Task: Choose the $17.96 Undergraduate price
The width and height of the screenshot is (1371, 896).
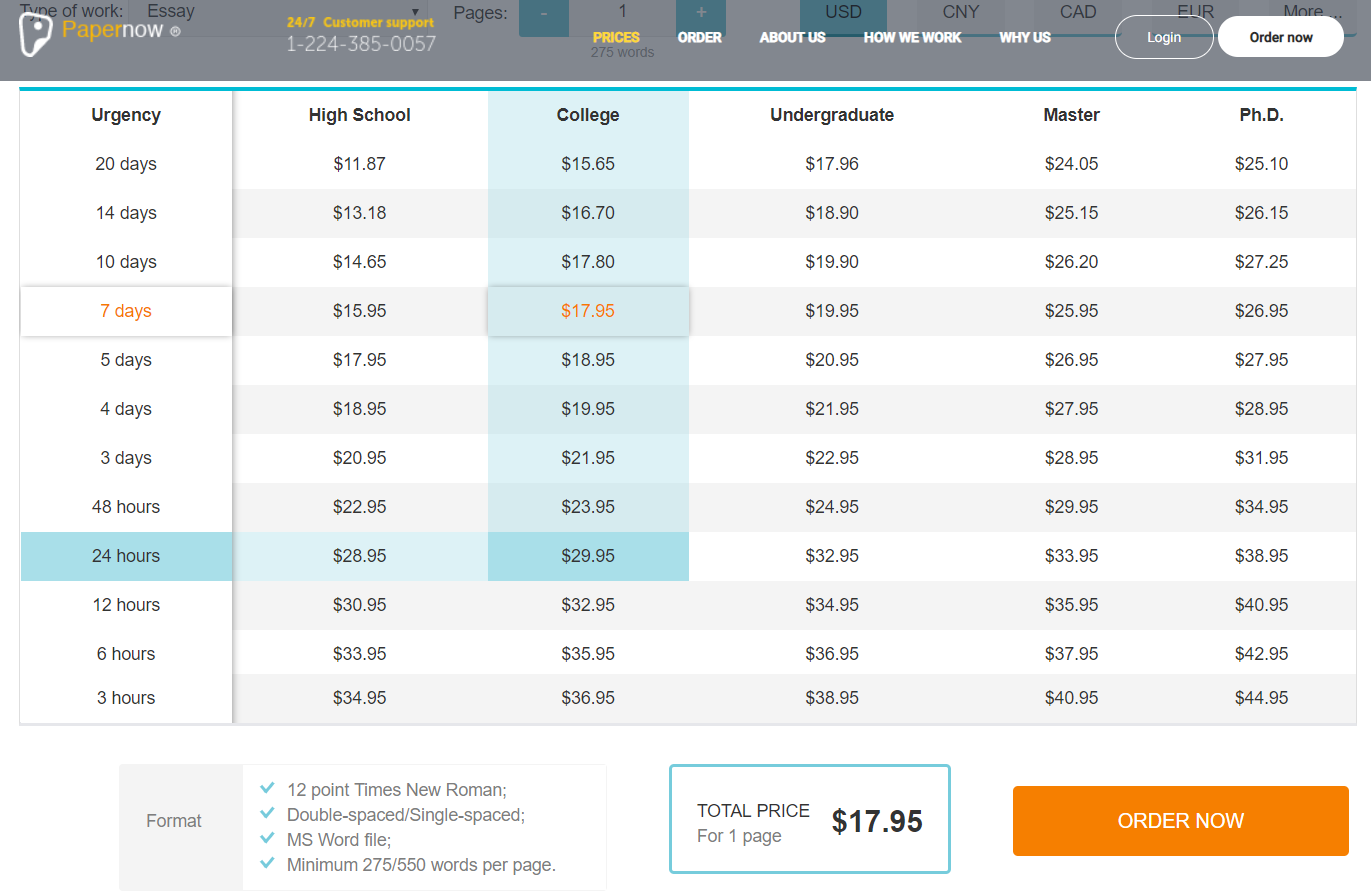Action: coord(832,164)
